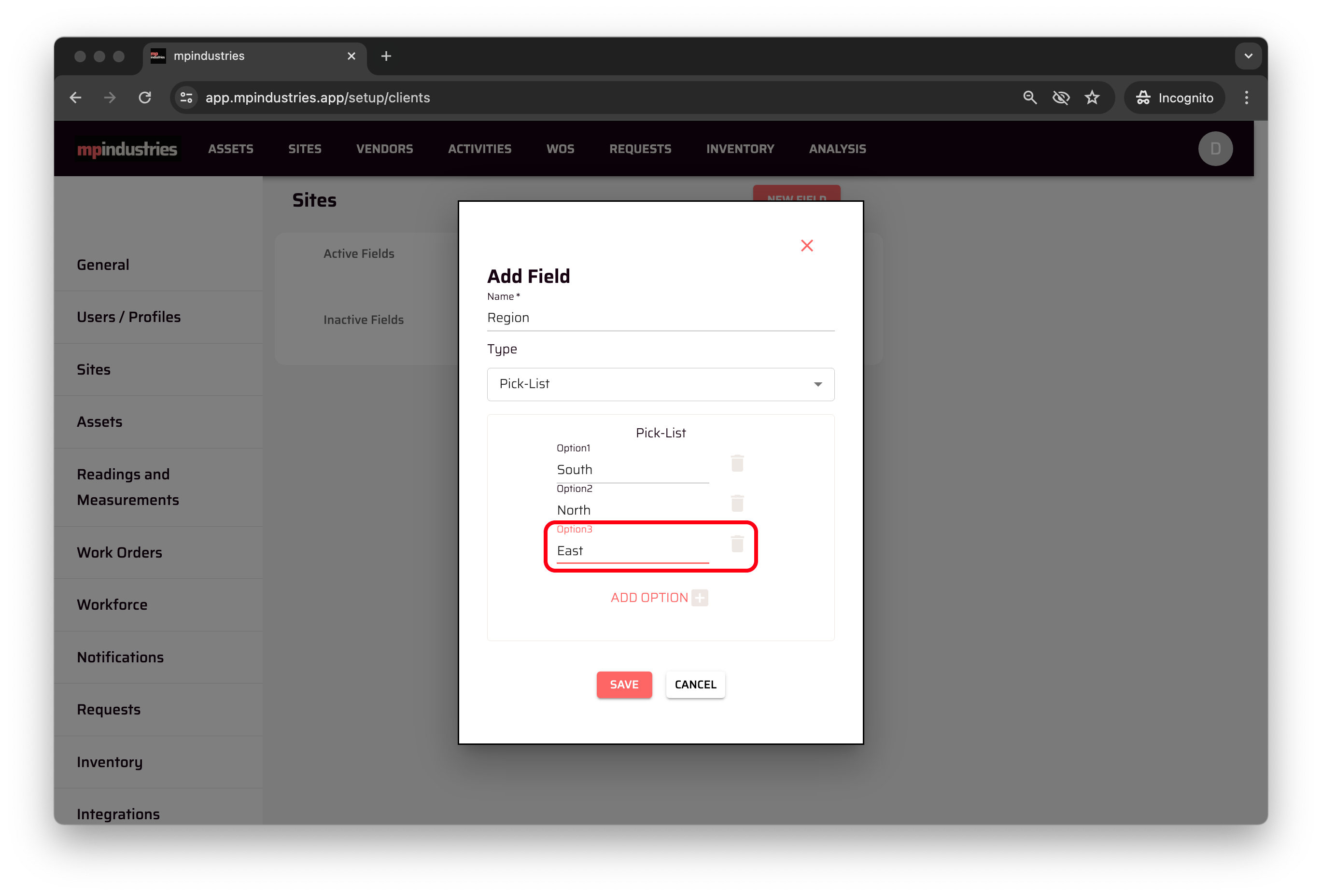Select Work Orders in sidebar
The width and height of the screenshot is (1322, 896).
pyautogui.click(x=119, y=553)
